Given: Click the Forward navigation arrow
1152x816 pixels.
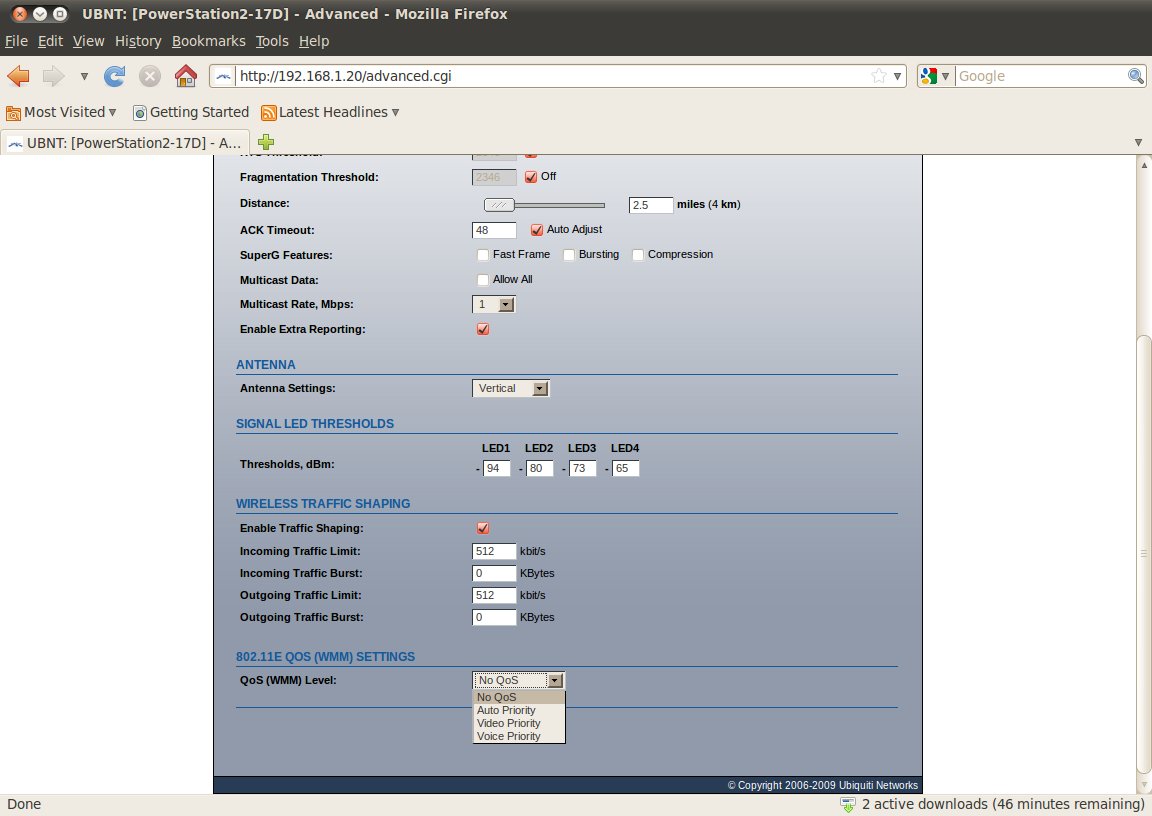Looking at the screenshot, I should (x=53, y=76).
